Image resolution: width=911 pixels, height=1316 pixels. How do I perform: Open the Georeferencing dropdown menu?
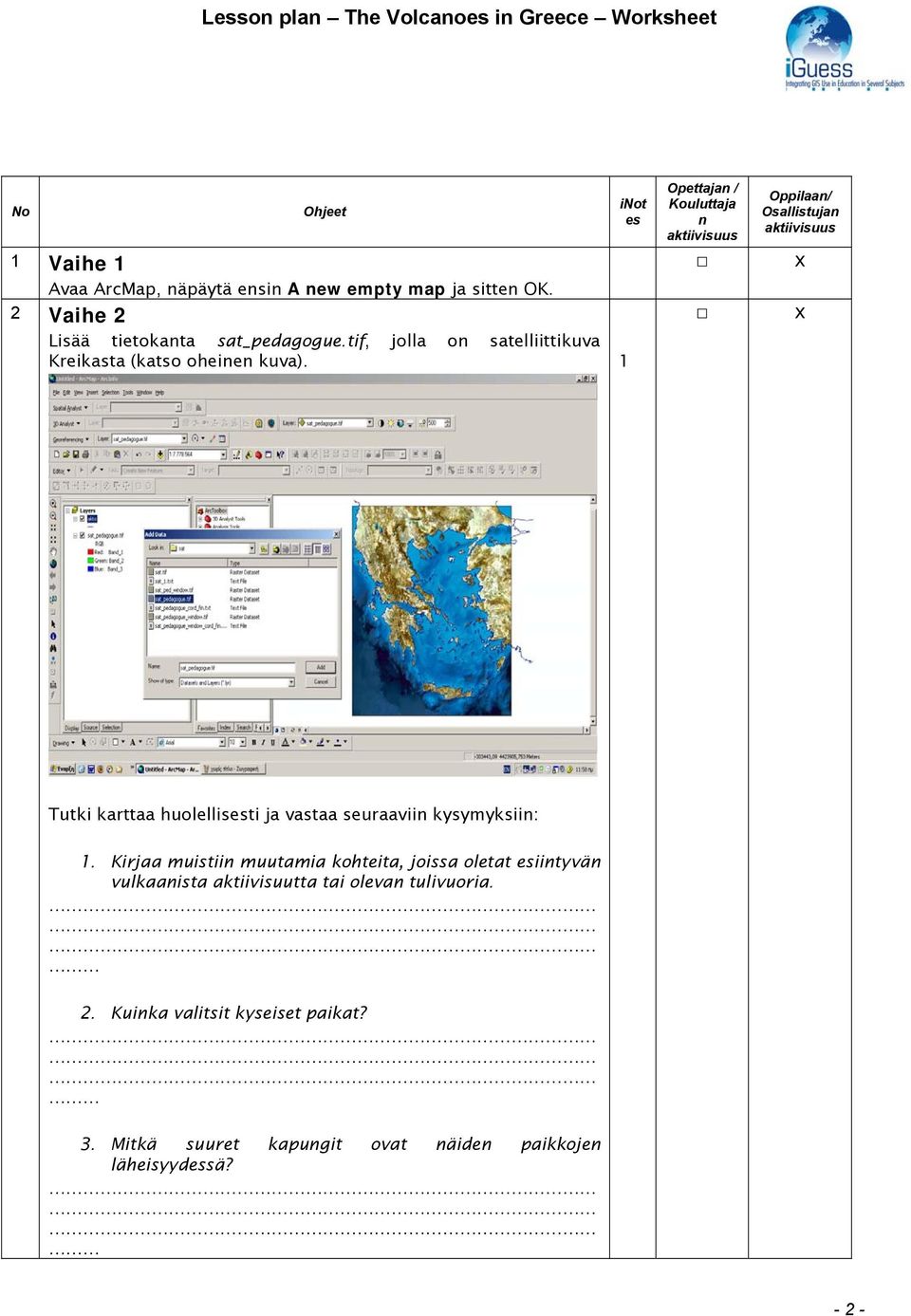pos(71,439)
